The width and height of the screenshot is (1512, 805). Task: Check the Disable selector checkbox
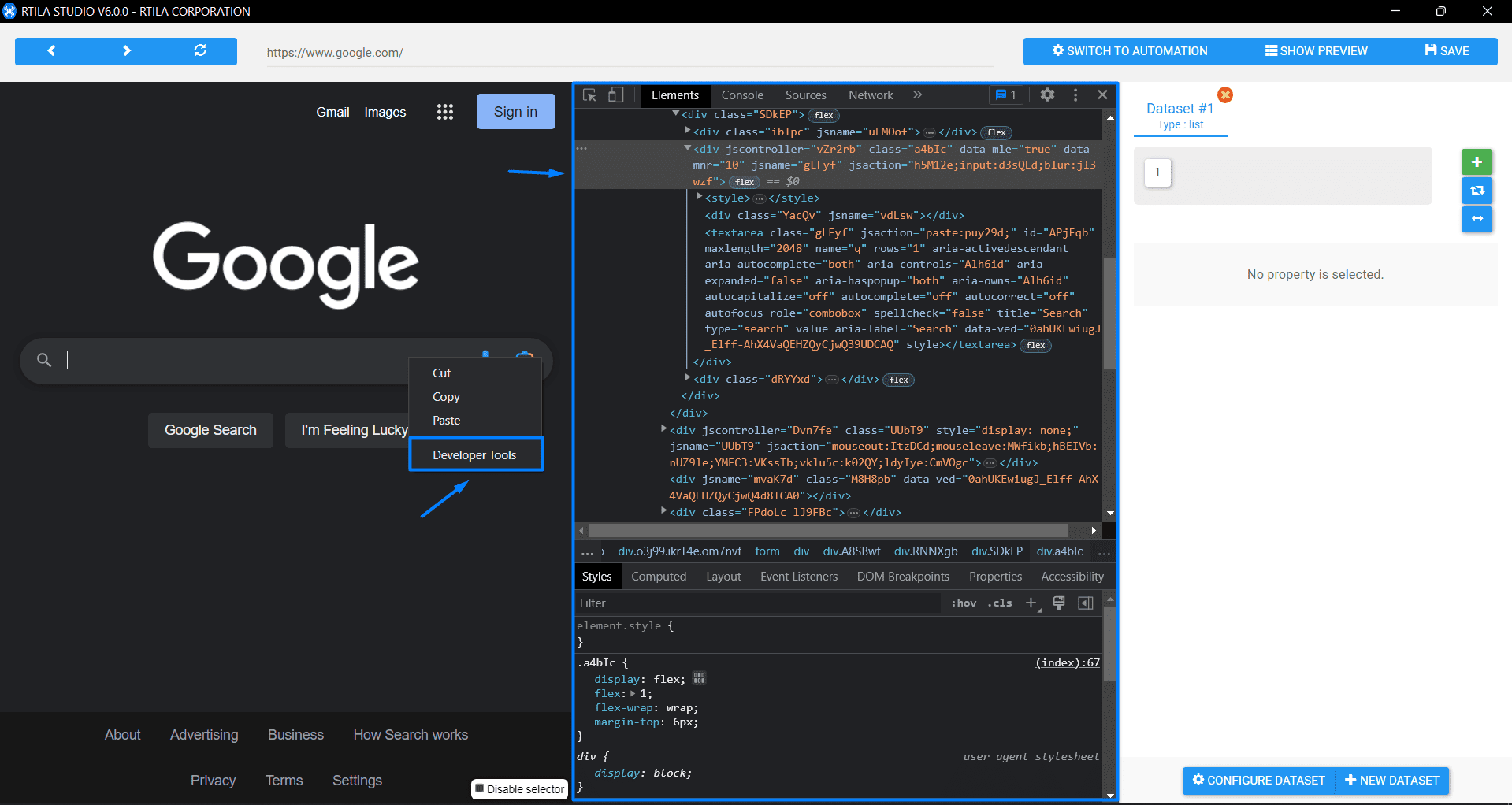[479, 788]
